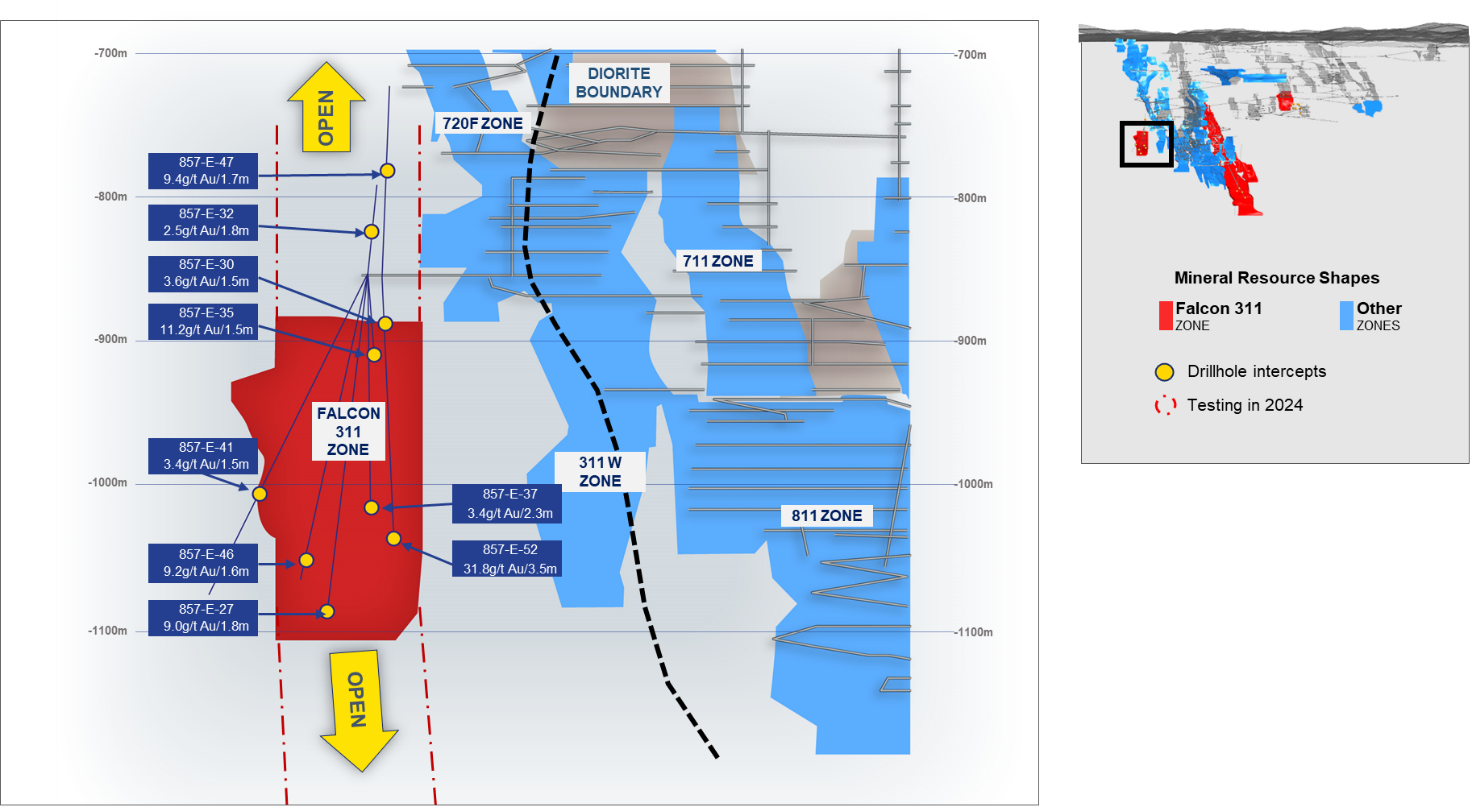Click the 811 ZONE label
This screenshot has height=807, width=1472.
pos(827,516)
